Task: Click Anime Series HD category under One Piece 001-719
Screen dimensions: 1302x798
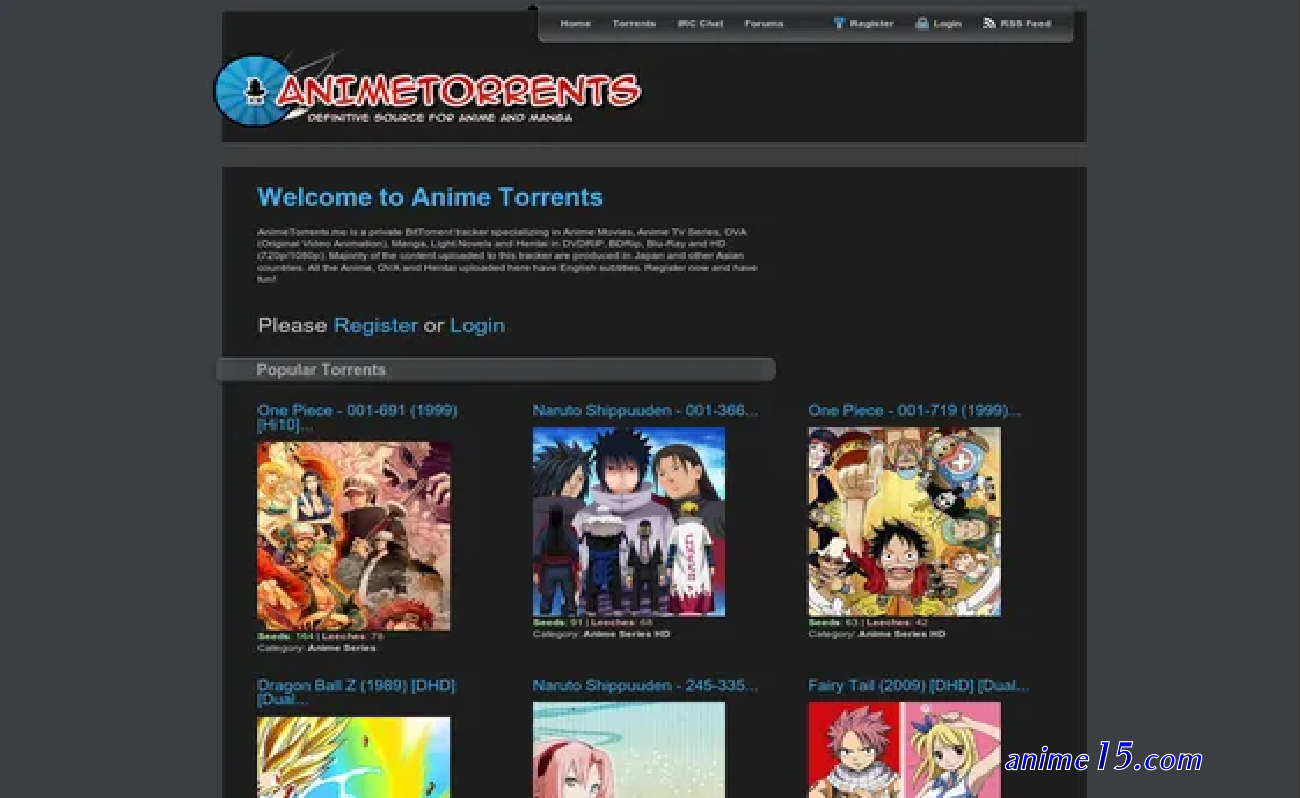Action: [x=902, y=634]
